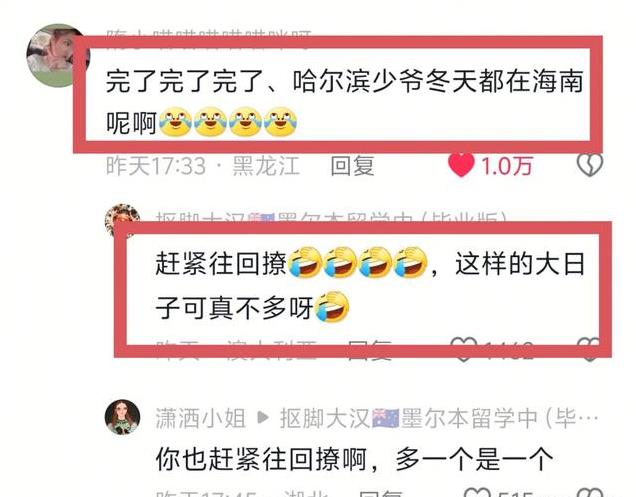The height and width of the screenshot is (497, 636).
Task: Tap the 1.0万 like count
Action: pos(507,166)
